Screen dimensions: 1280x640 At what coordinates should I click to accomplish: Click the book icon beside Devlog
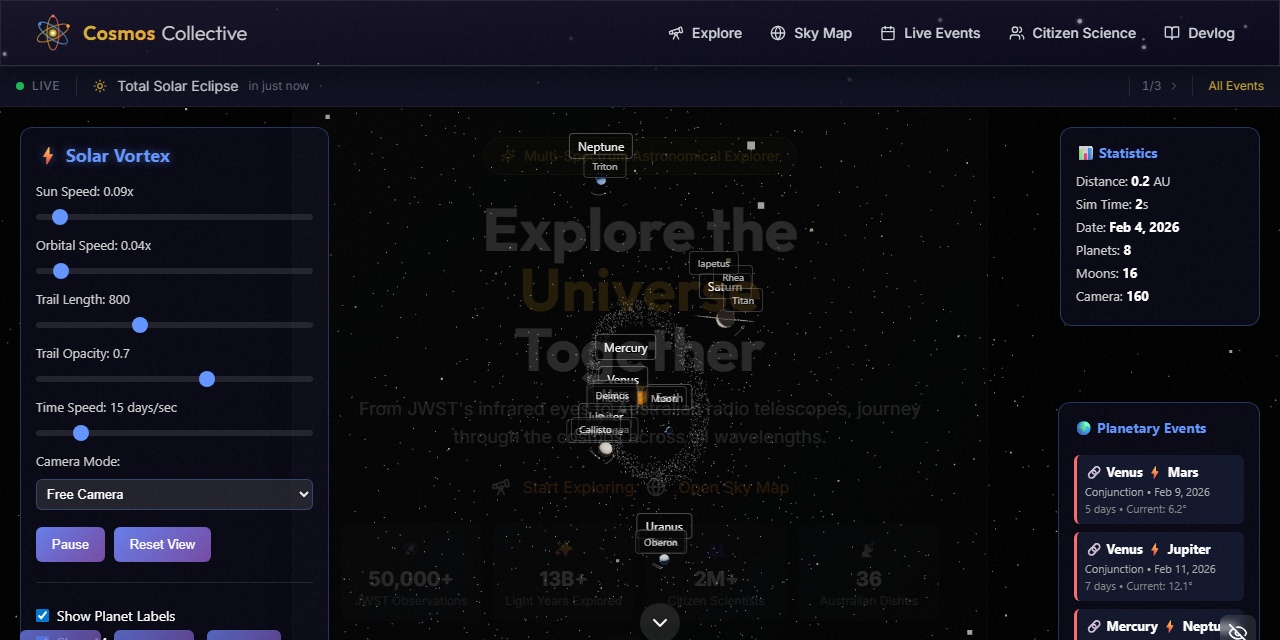[x=1172, y=33]
